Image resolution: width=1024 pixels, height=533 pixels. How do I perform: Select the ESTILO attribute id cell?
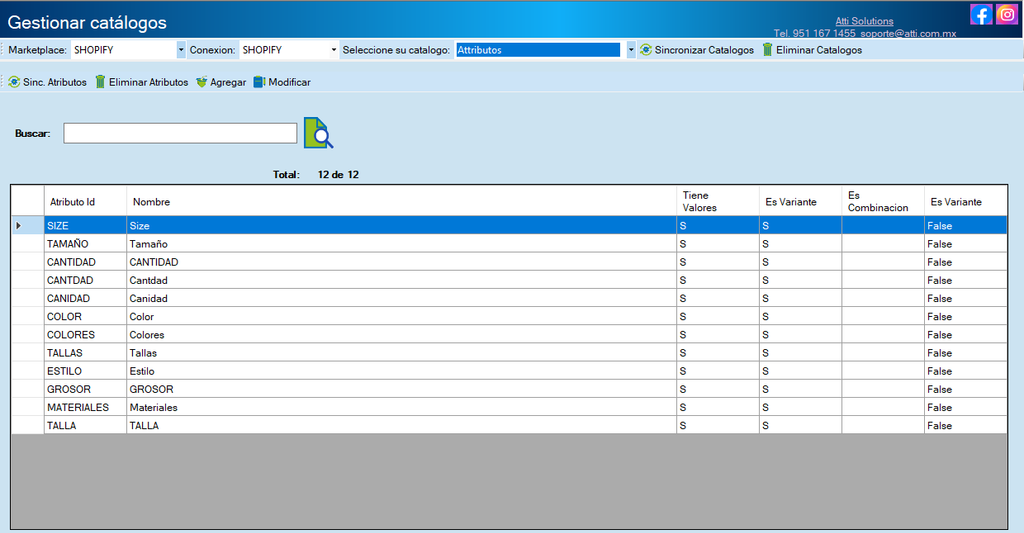pos(85,371)
